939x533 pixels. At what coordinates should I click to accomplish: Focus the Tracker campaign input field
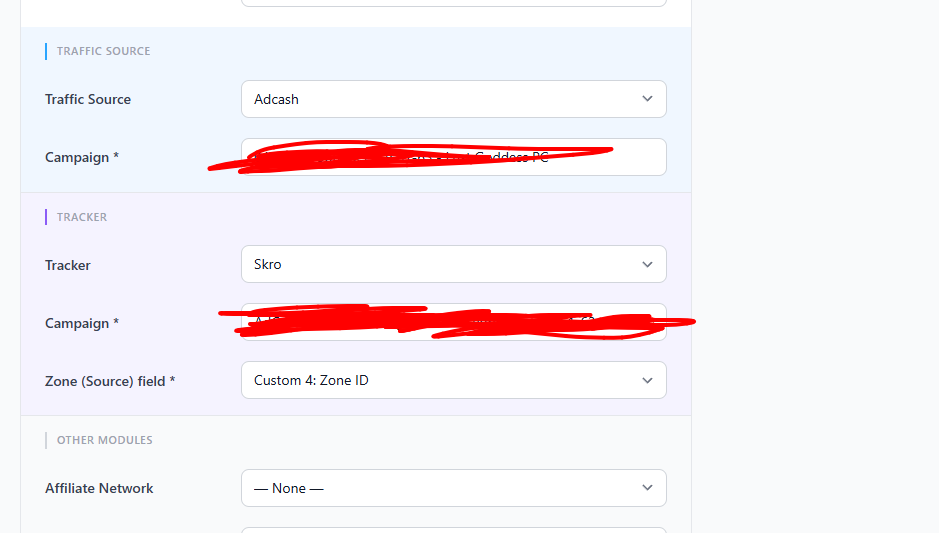coord(454,322)
